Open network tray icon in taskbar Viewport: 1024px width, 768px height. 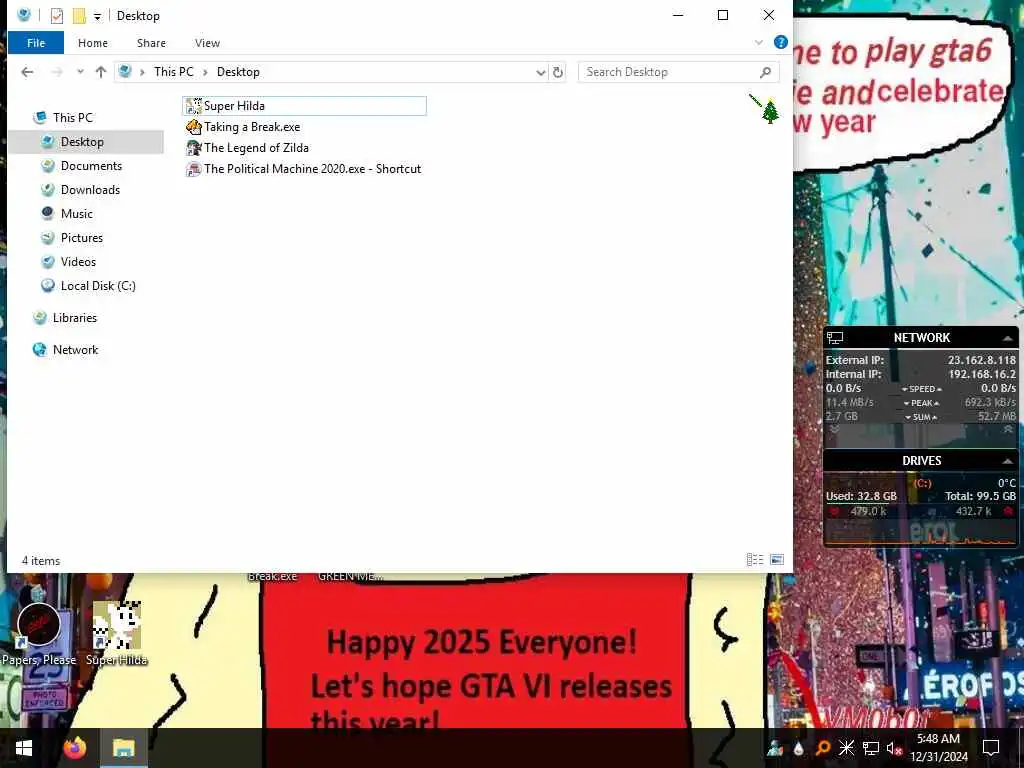point(871,748)
